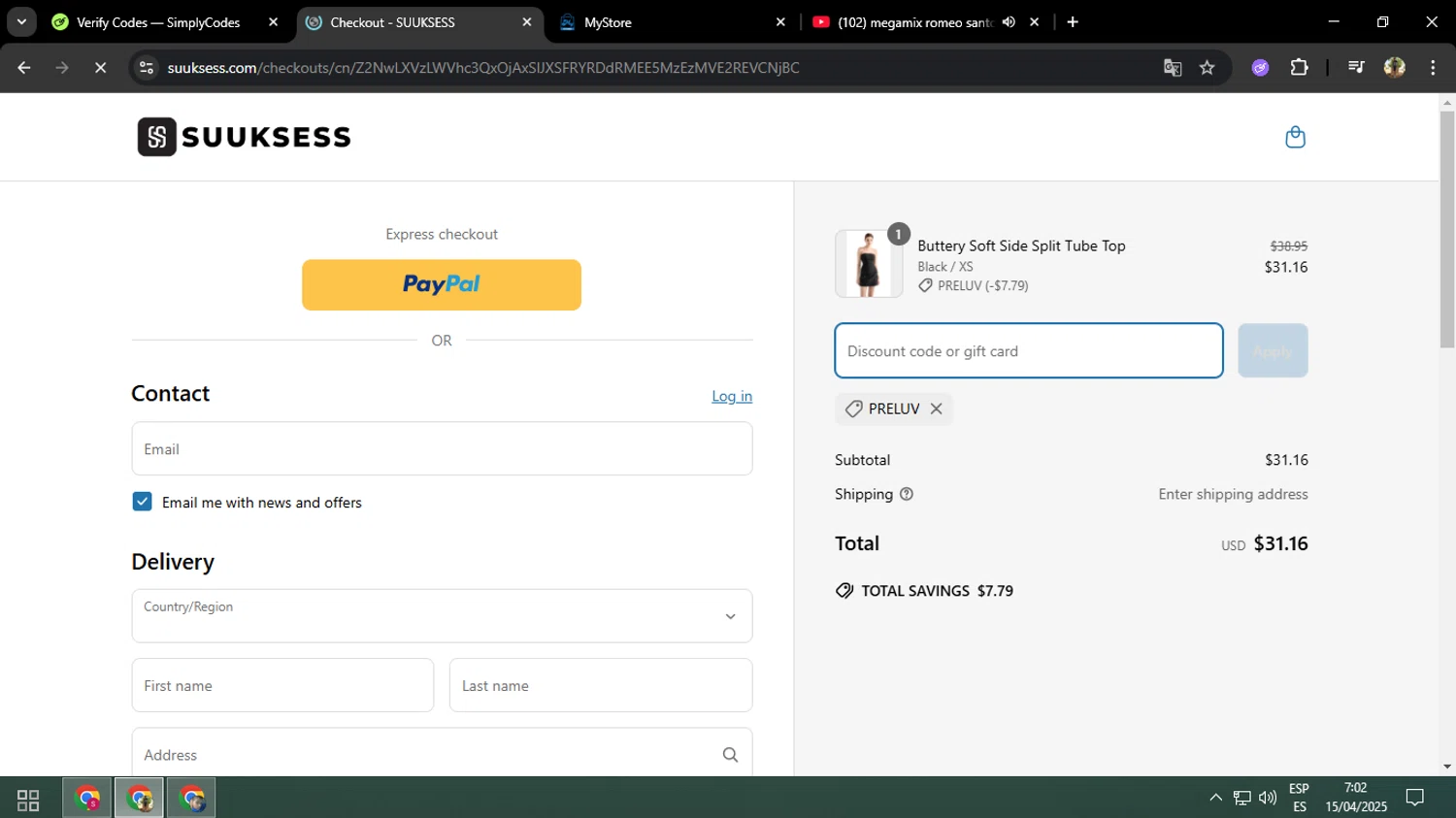Switch to the YouTube megamix romeo tab
This screenshot has height=818, width=1456.
pos(913,21)
